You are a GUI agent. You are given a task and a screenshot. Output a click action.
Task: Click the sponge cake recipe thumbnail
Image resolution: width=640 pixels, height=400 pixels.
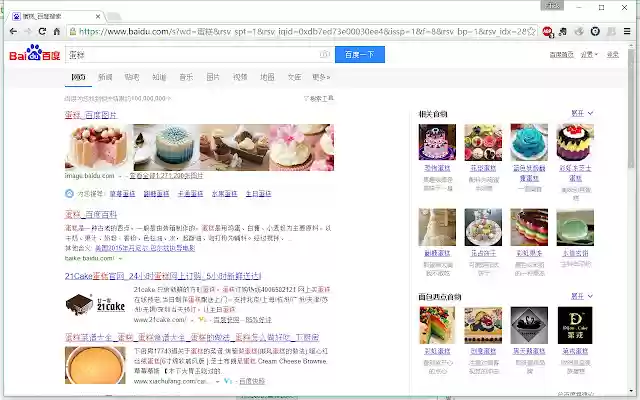coord(95,365)
